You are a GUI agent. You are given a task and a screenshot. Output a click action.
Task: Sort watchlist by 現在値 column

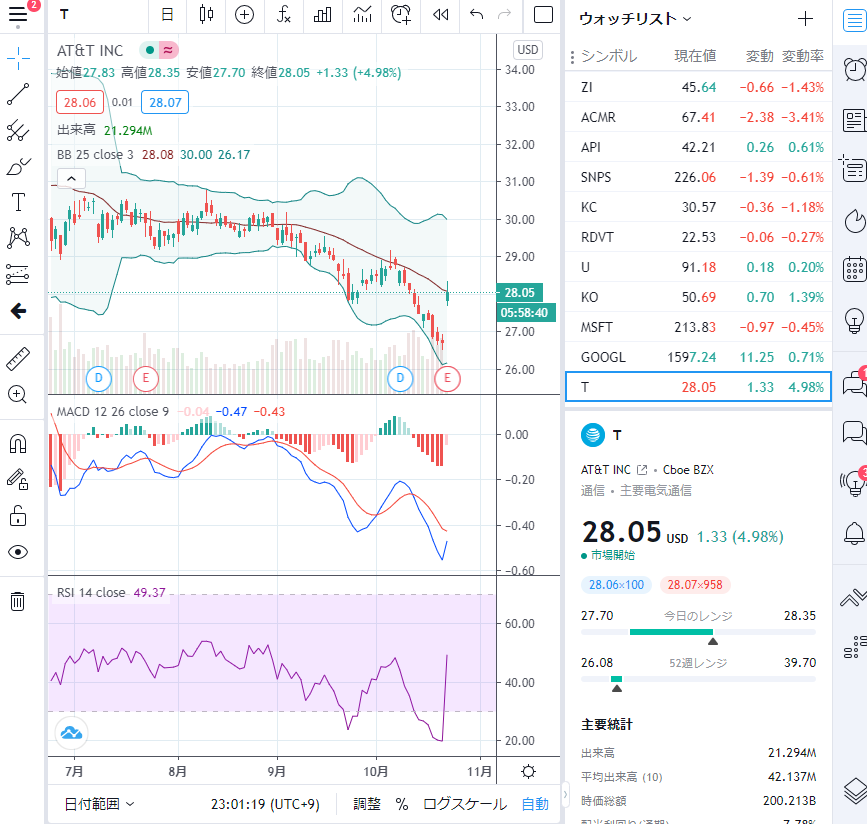[x=695, y=56]
